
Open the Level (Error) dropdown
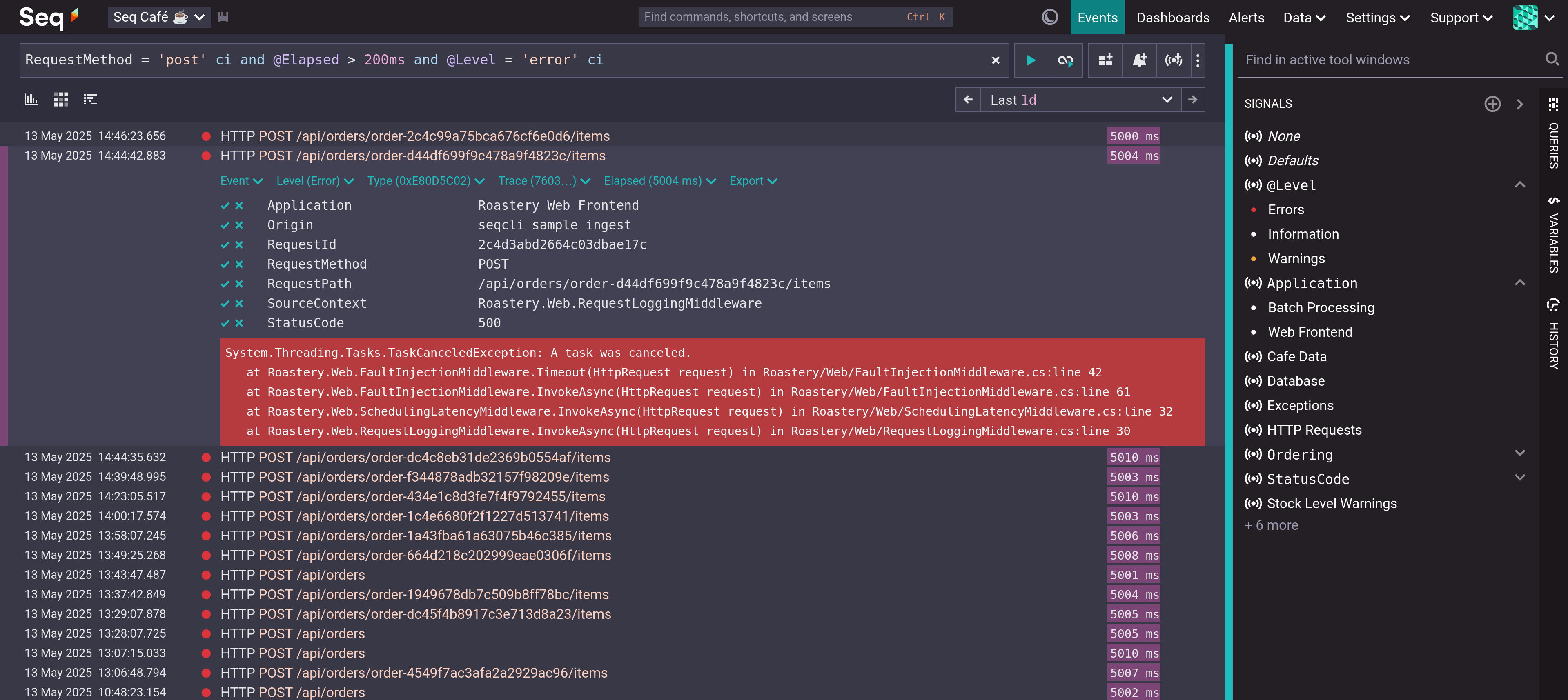315,181
